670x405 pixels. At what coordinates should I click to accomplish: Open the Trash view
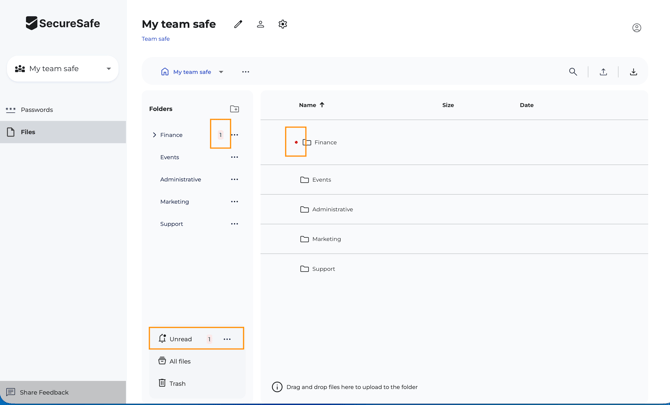coord(177,383)
